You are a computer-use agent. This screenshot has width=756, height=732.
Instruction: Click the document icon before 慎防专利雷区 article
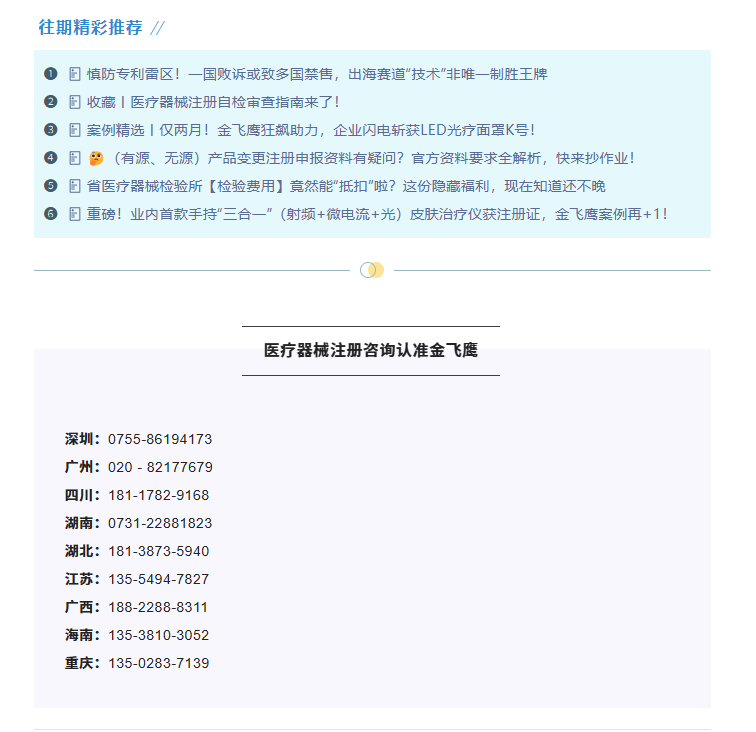tap(75, 74)
